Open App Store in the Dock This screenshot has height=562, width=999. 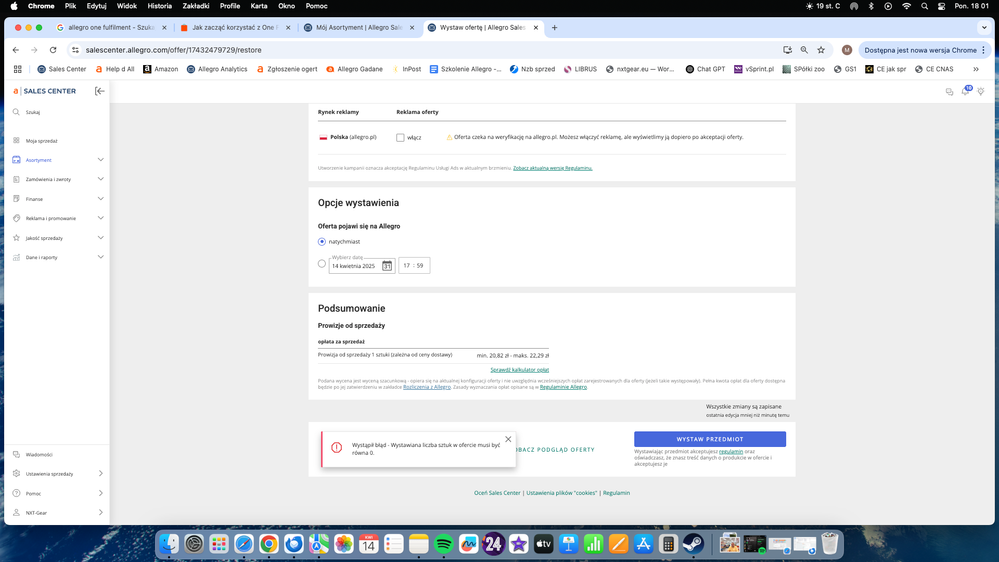click(643, 544)
